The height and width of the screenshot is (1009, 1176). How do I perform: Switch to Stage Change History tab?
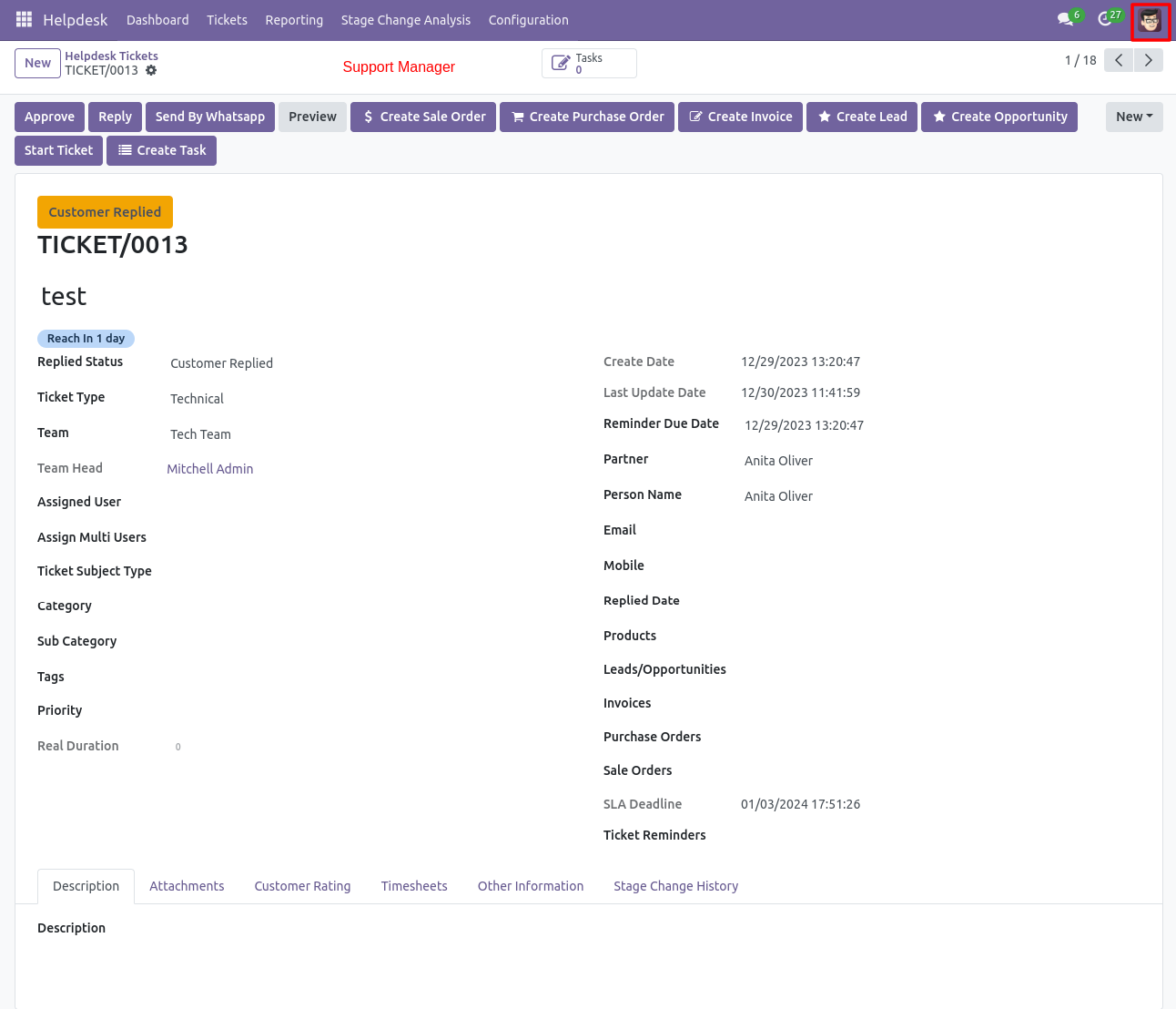[675, 886]
